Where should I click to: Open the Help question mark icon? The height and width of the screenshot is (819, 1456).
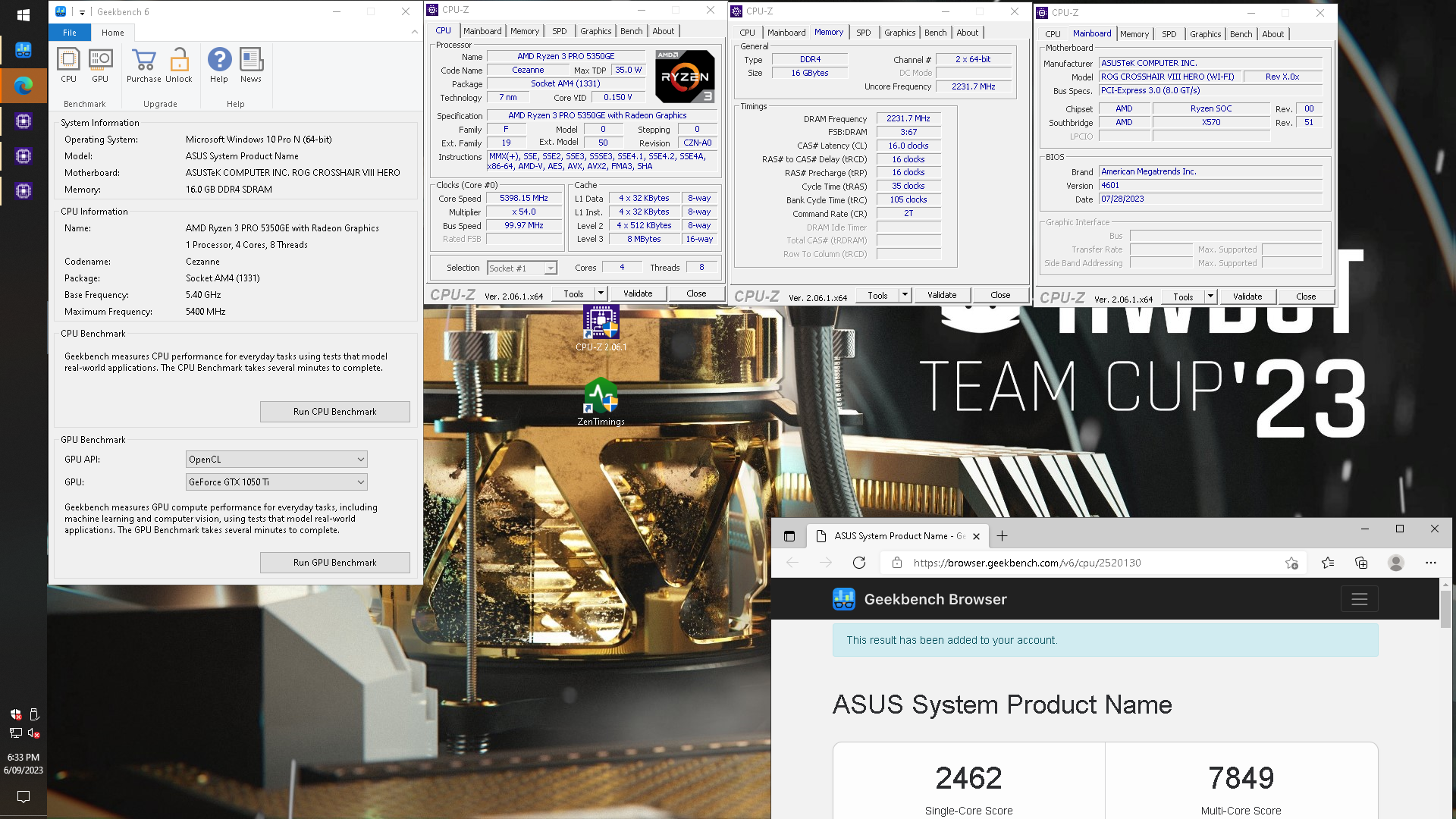(x=219, y=65)
